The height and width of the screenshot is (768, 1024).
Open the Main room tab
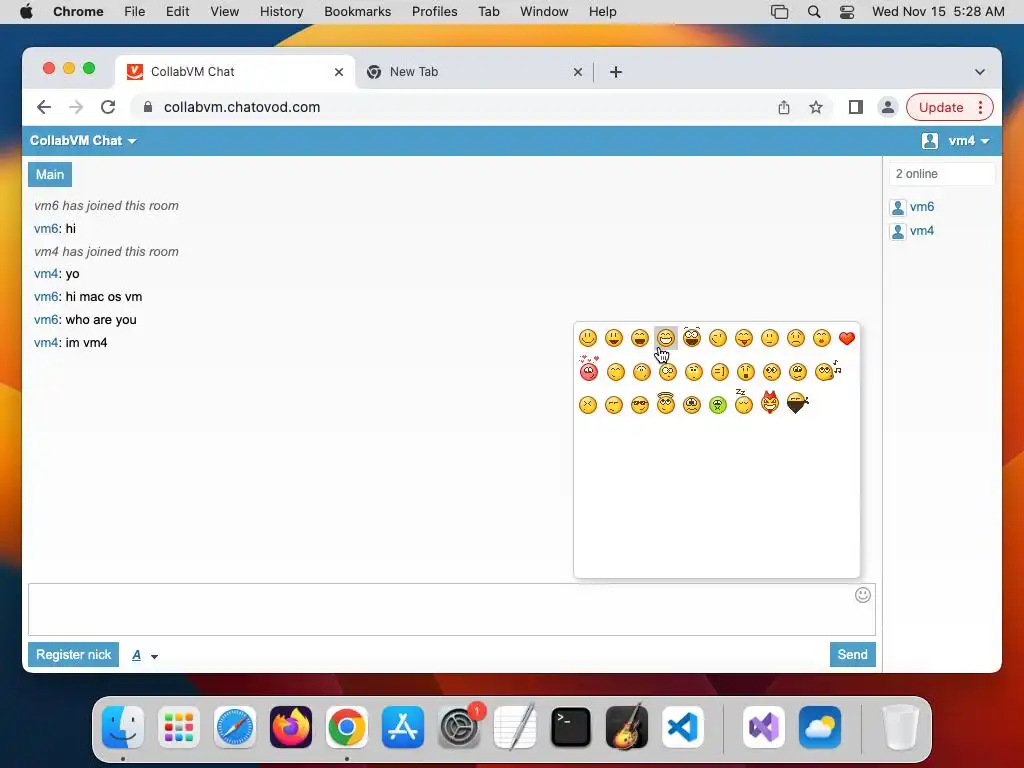tap(50, 174)
